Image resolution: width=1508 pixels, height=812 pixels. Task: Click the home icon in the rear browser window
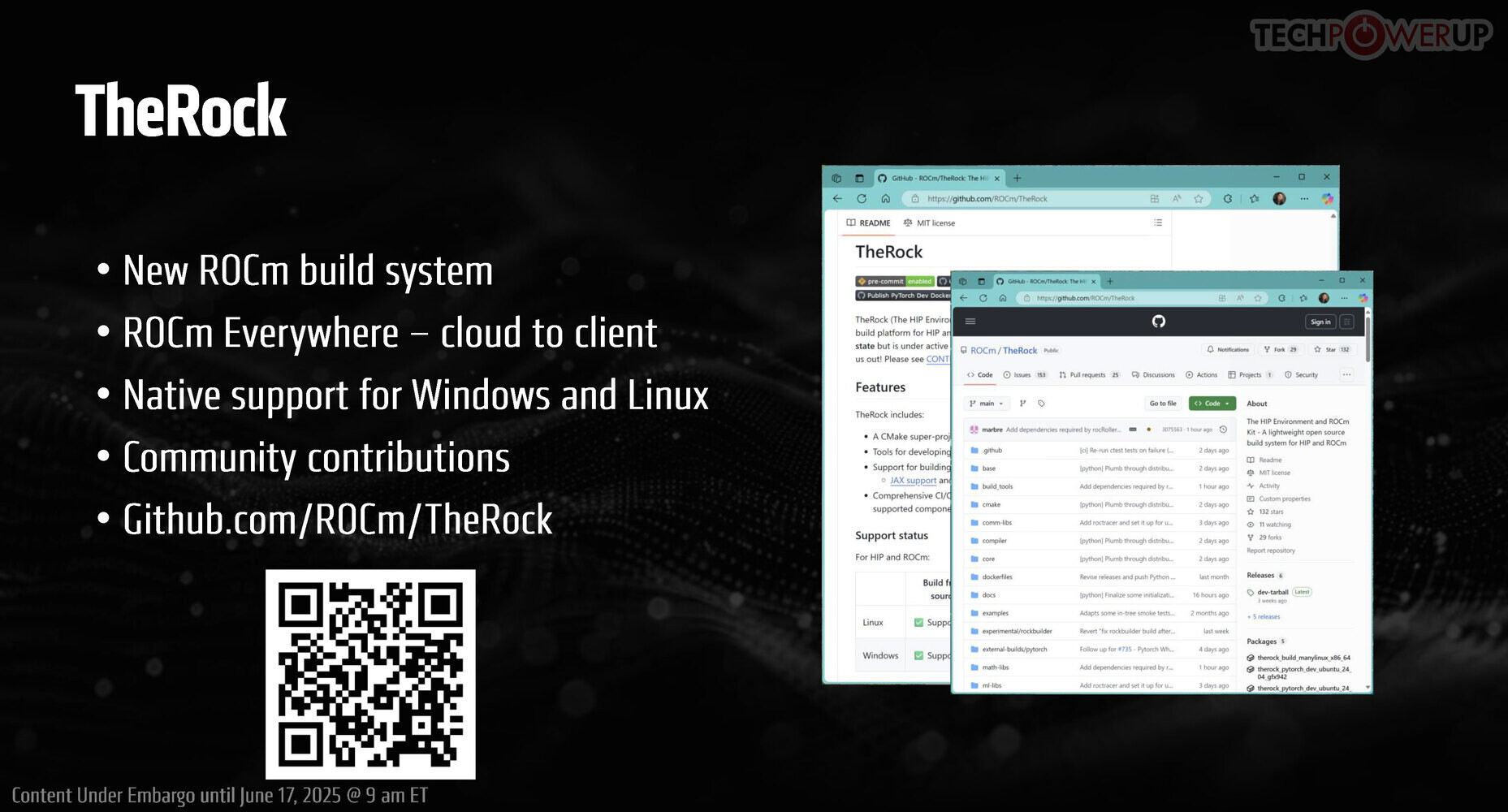(x=886, y=199)
